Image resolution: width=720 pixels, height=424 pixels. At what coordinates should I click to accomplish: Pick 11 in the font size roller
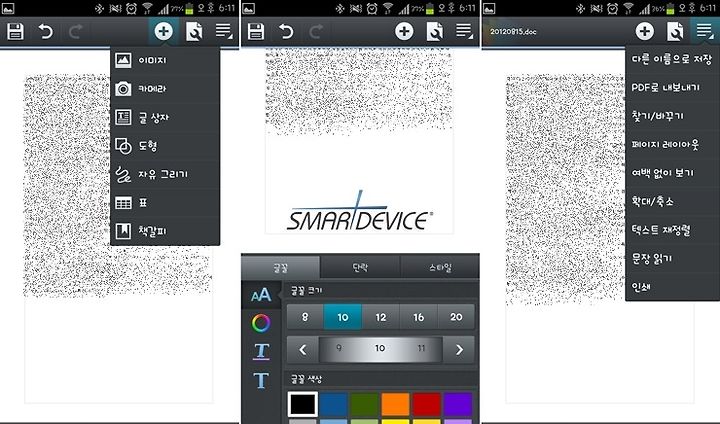click(x=421, y=348)
